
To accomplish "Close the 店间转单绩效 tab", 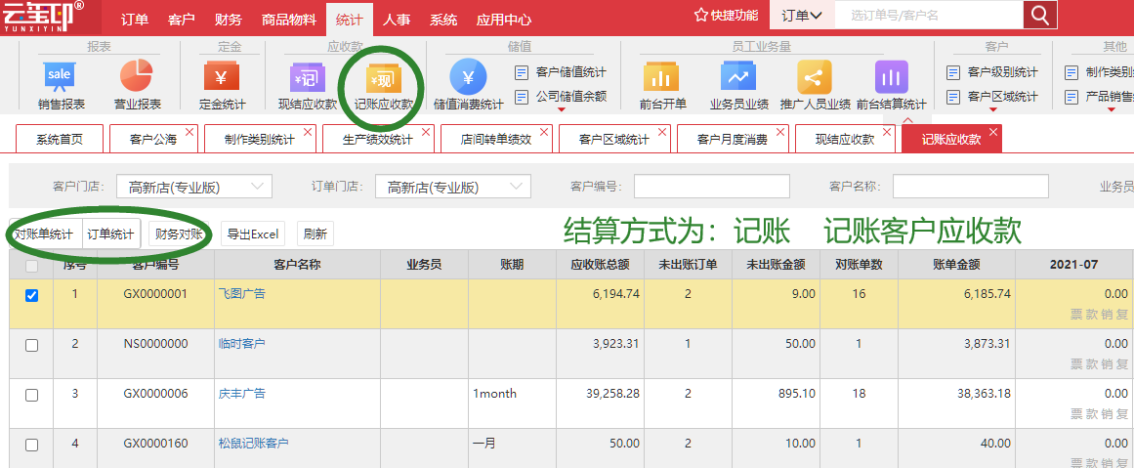I will pos(544,131).
